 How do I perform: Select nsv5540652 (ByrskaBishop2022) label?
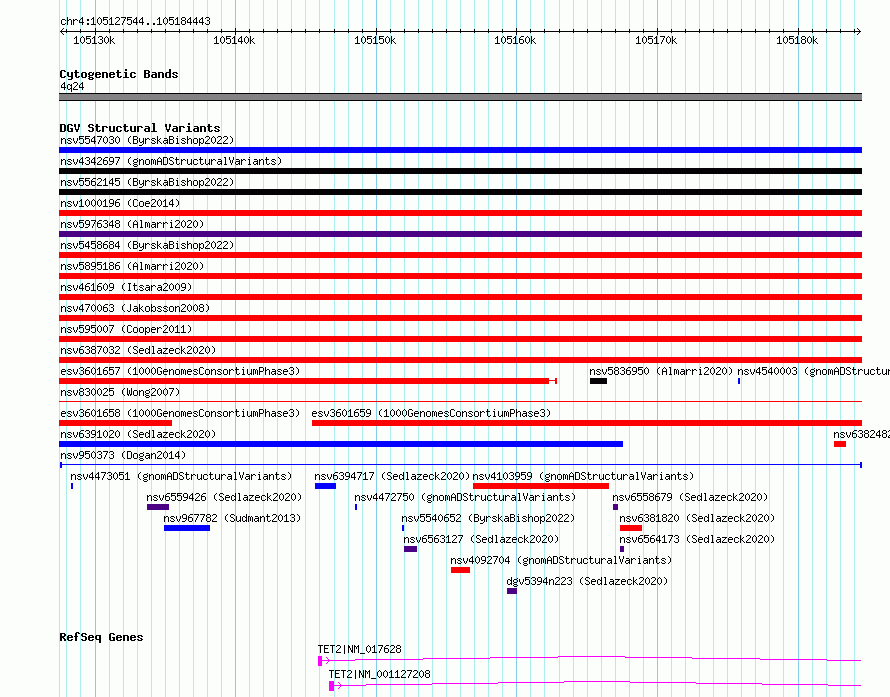coord(488,518)
